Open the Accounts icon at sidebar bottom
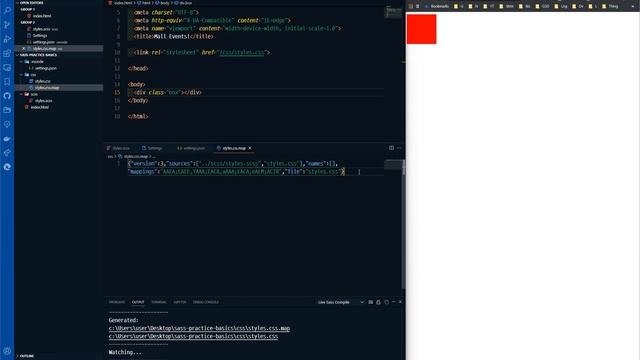Viewport: 640px width, 360px height. point(7,351)
